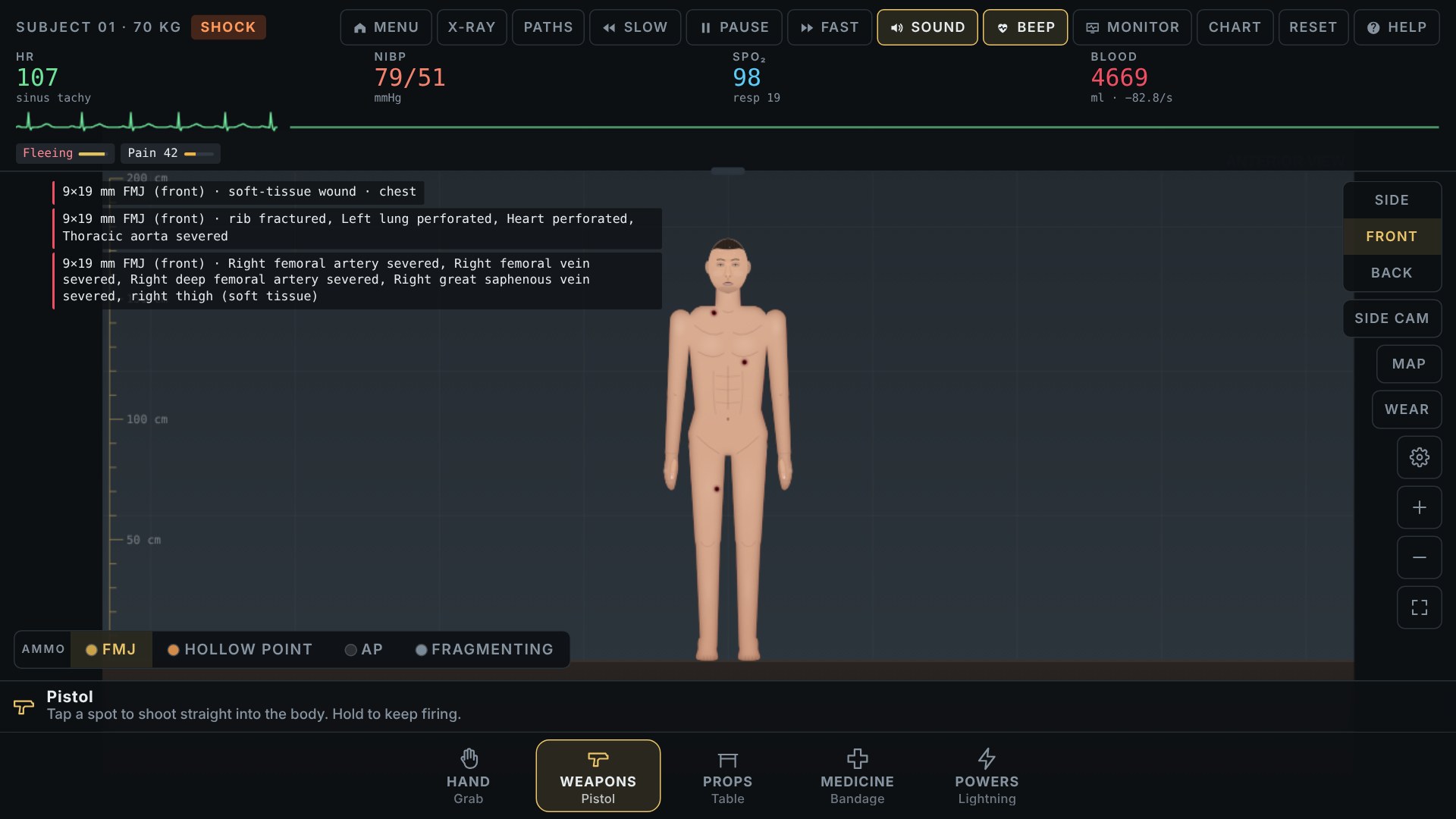The image size is (1456, 819).
Task: Open the Powers Lightning category
Action: [987, 776]
